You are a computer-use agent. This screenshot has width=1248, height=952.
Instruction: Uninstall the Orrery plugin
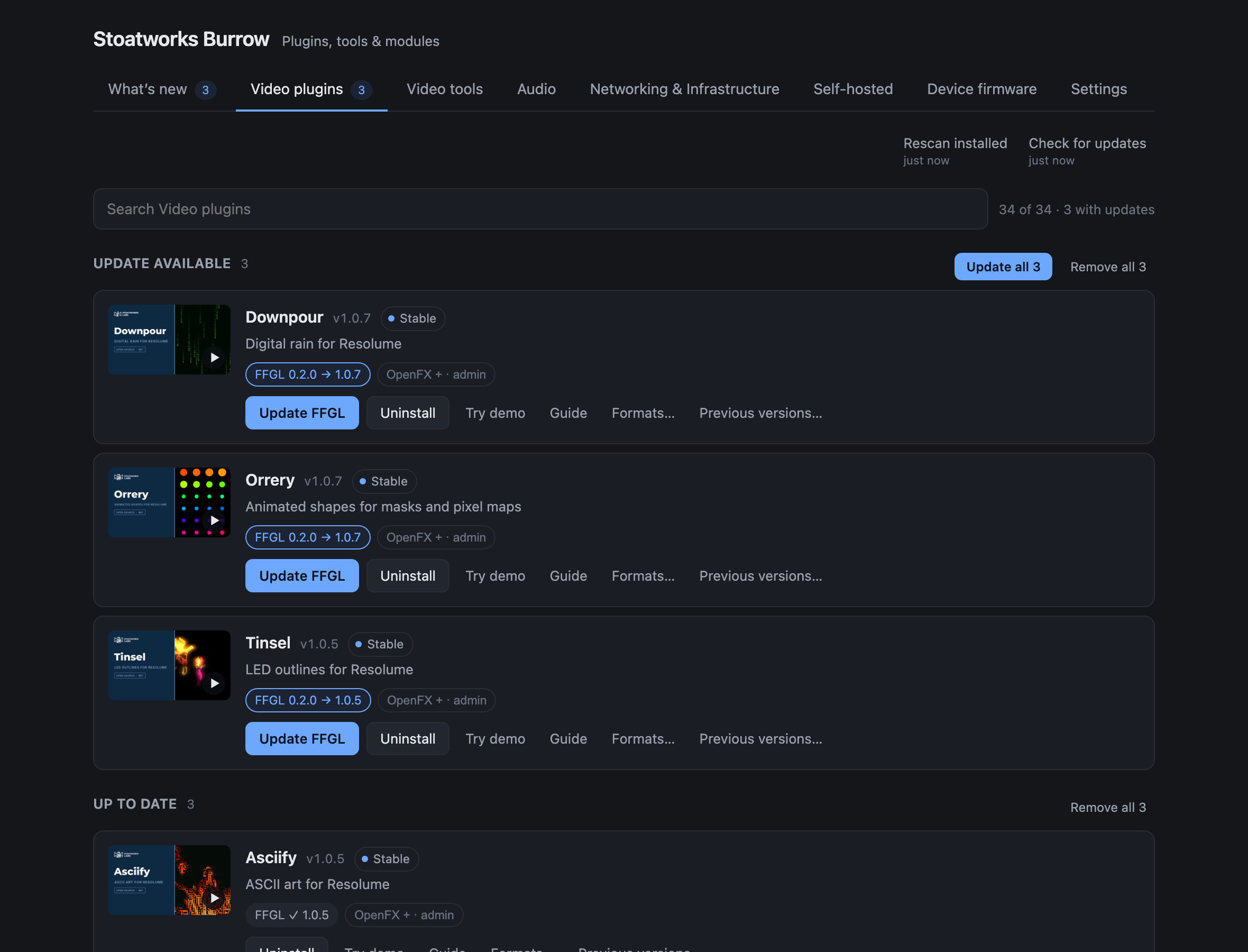click(x=408, y=576)
